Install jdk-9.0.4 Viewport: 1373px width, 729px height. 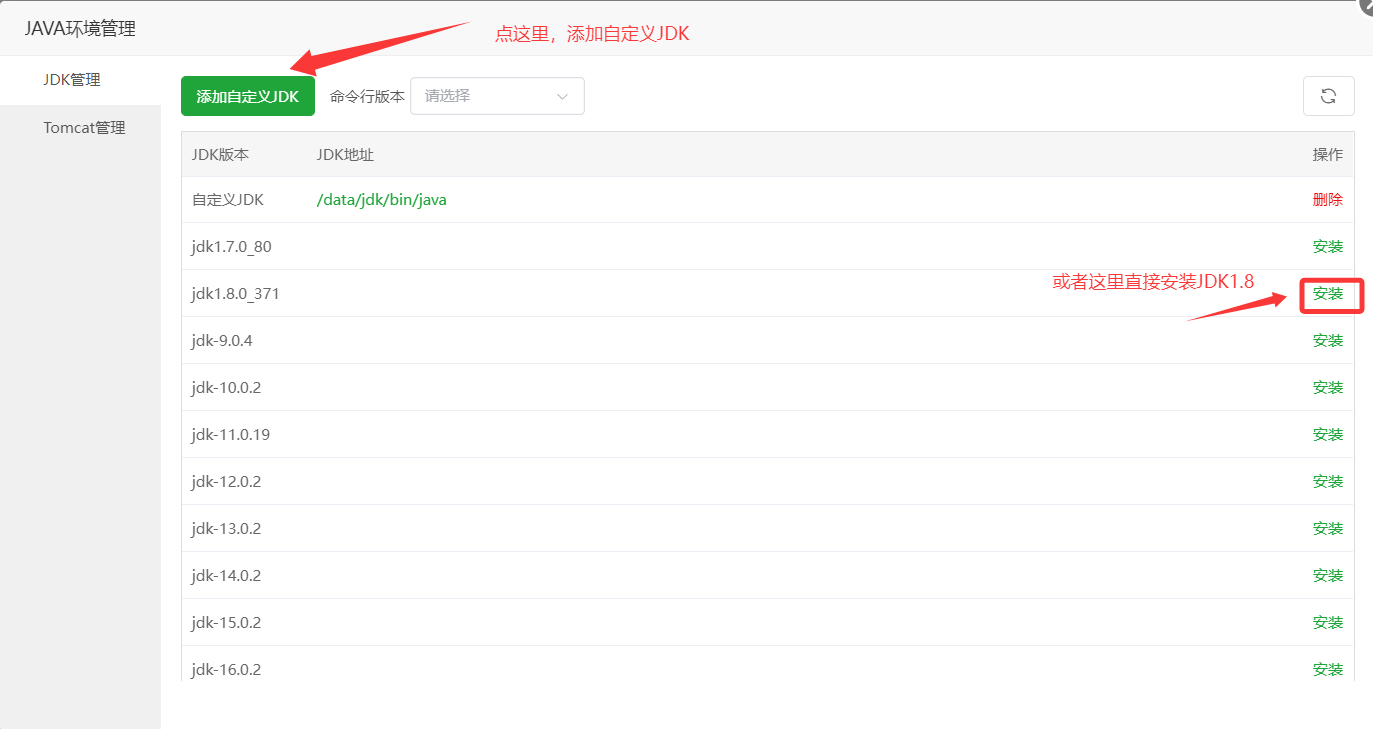coord(1327,341)
